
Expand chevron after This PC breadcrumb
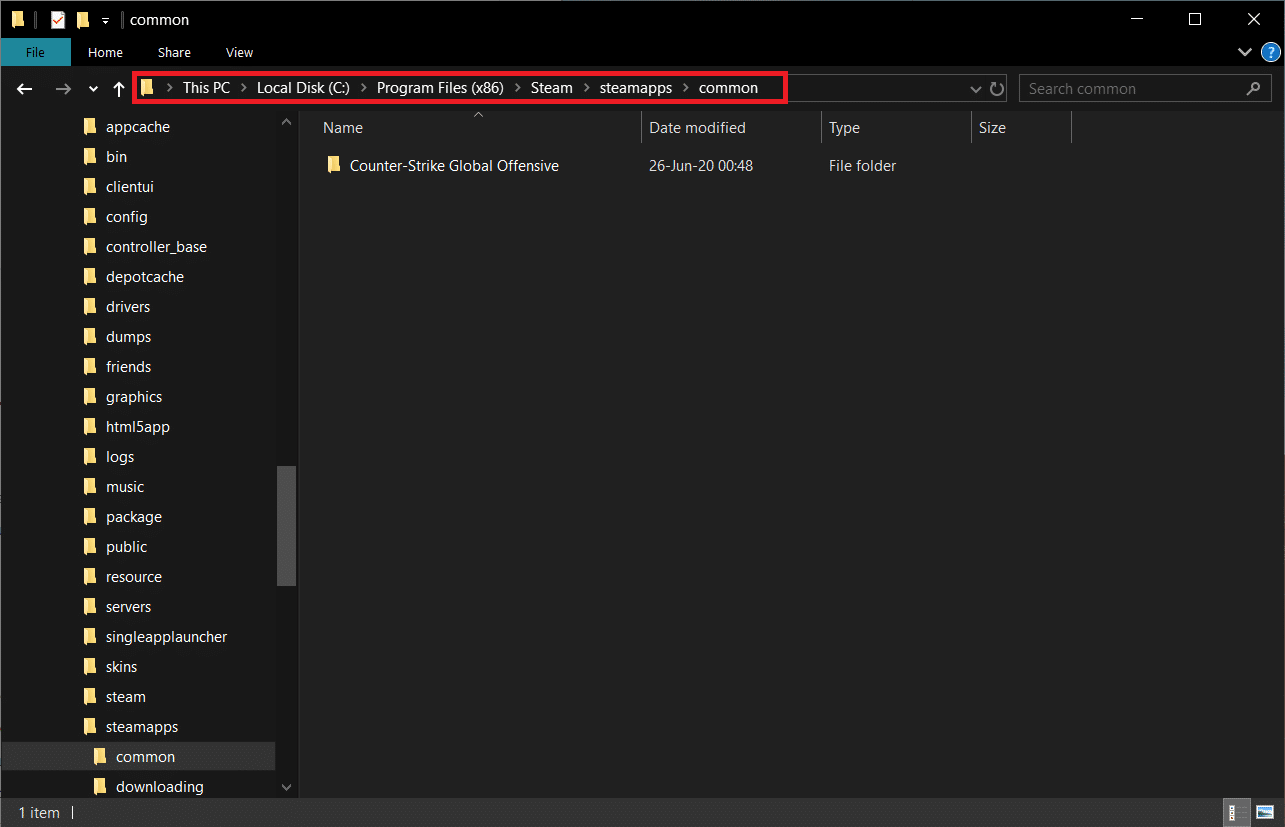[x=244, y=88]
